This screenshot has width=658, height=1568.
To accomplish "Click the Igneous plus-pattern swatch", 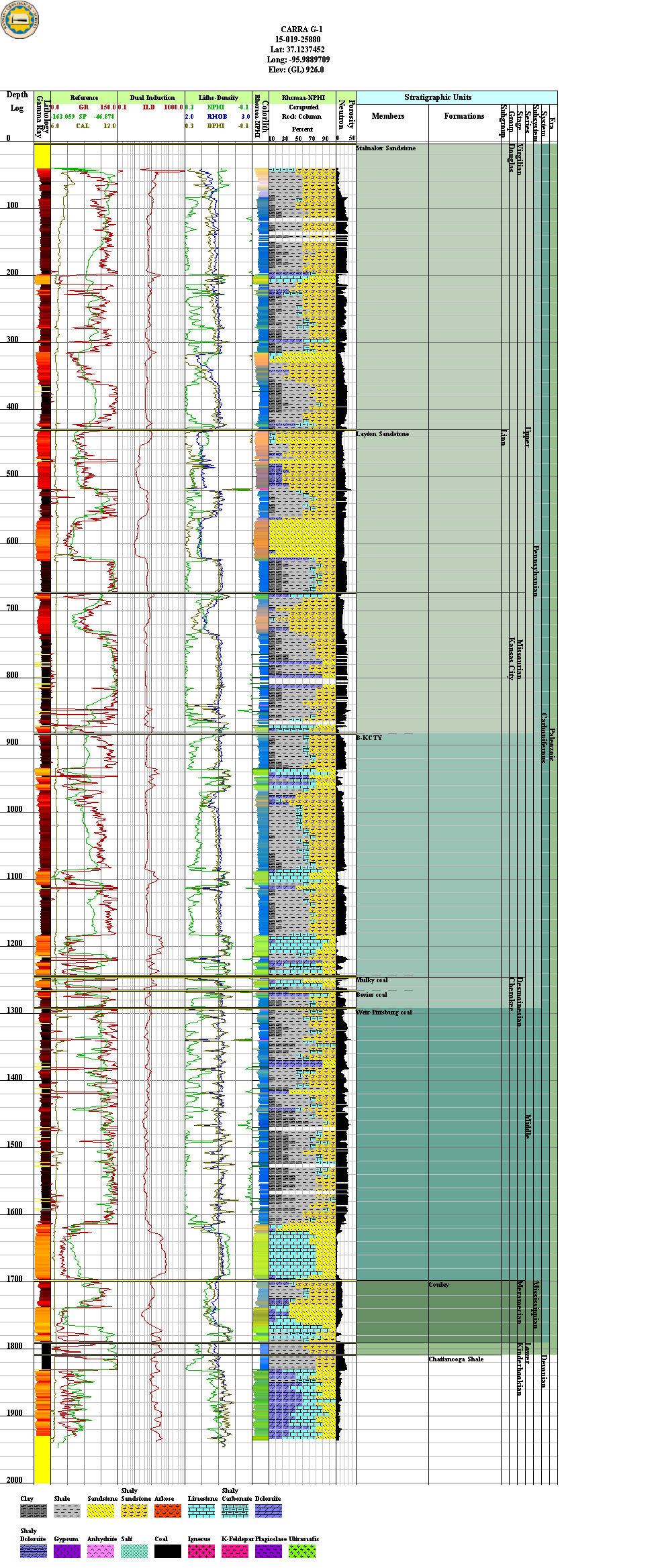I will click(x=201, y=1551).
